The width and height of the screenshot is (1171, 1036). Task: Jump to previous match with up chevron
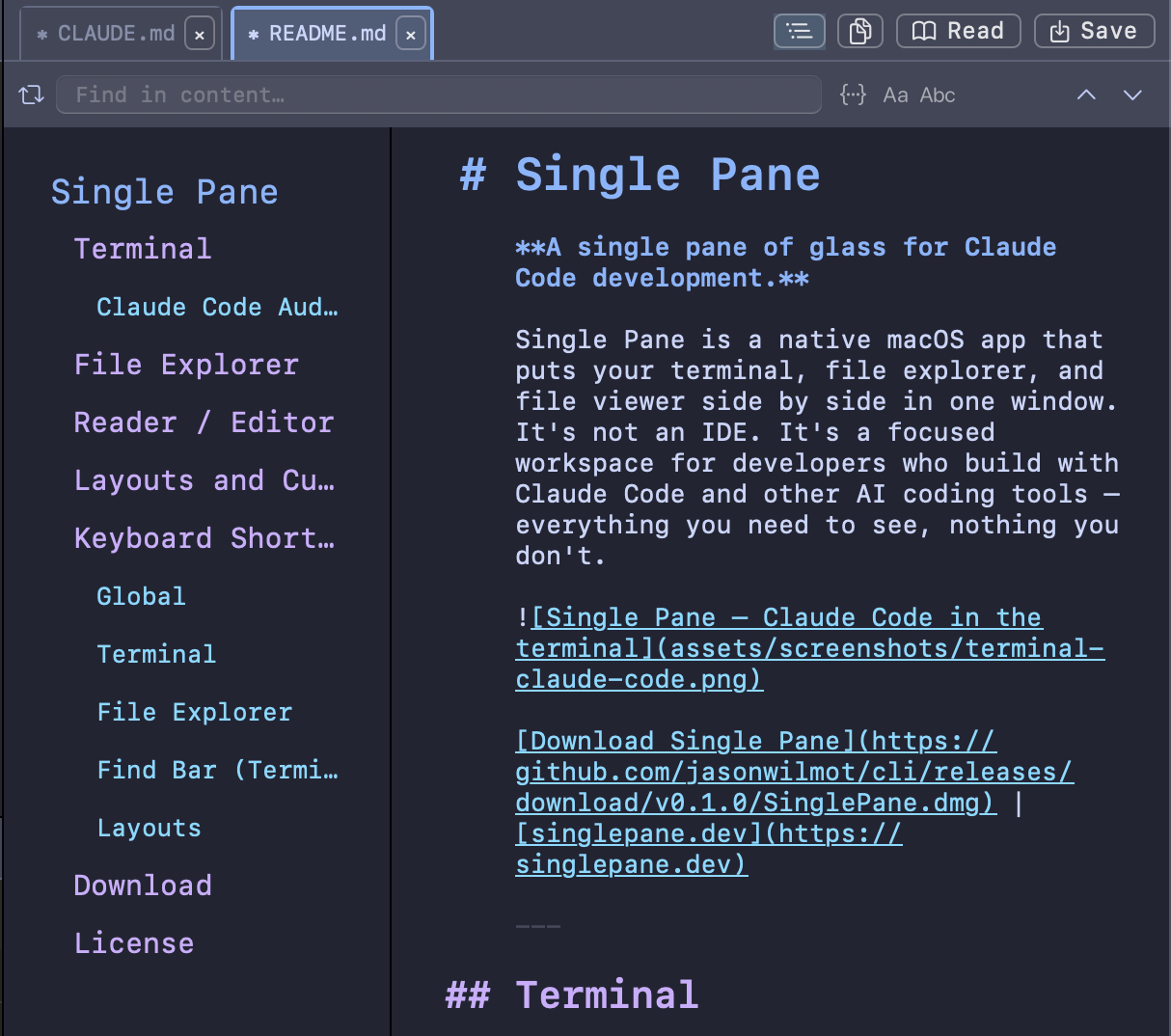click(x=1086, y=95)
